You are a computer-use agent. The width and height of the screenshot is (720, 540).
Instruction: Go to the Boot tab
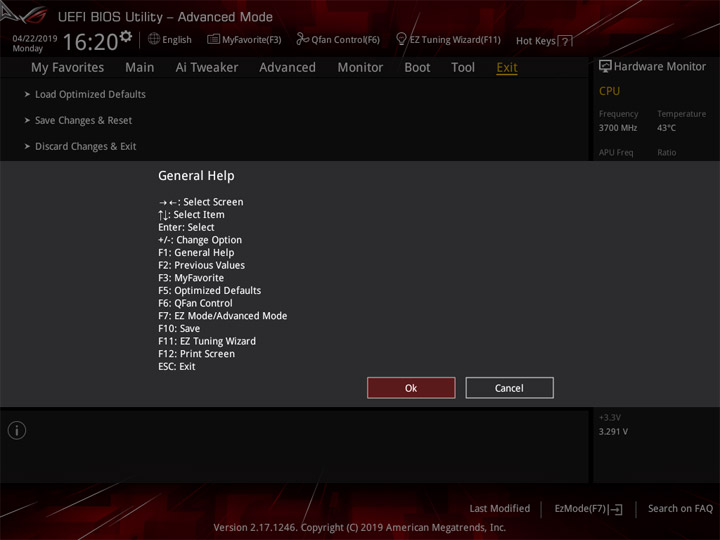click(x=417, y=68)
